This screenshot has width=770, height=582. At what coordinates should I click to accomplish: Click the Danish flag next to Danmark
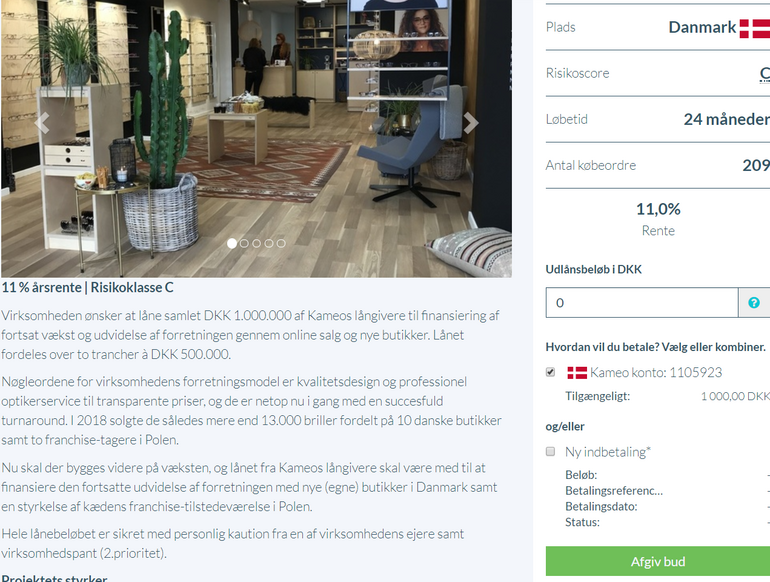pos(755,28)
